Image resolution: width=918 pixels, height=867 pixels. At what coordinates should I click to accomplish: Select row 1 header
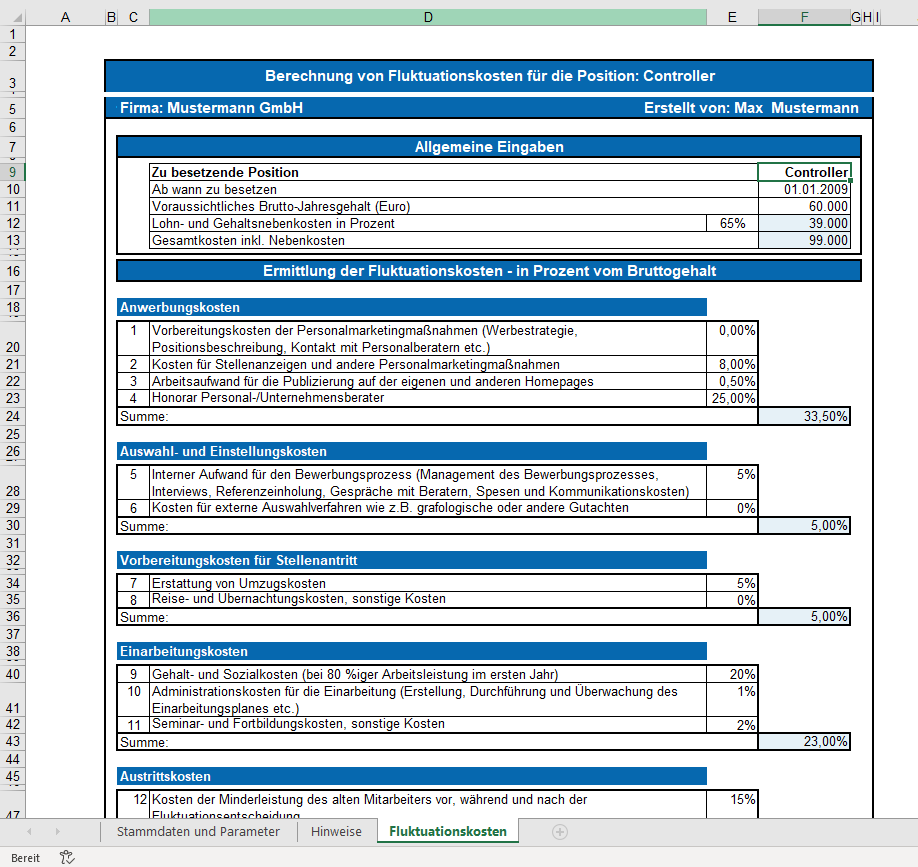tap(13, 35)
